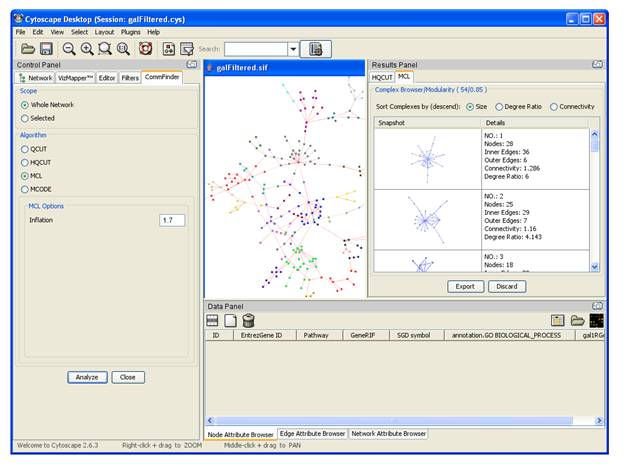Click the black grid icon in Data Panel
The image size is (624, 465).
596,320
